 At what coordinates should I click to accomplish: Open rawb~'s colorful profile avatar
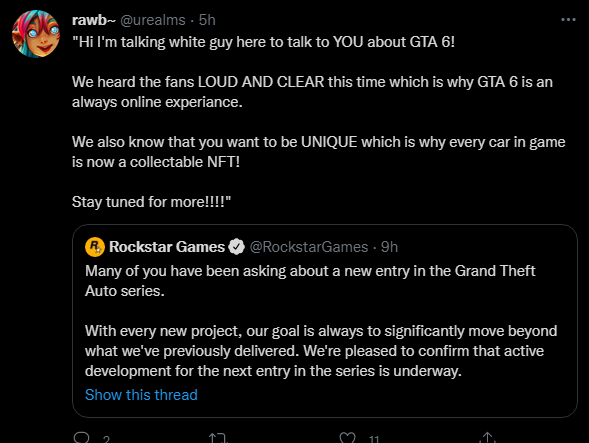tap(36, 34)
